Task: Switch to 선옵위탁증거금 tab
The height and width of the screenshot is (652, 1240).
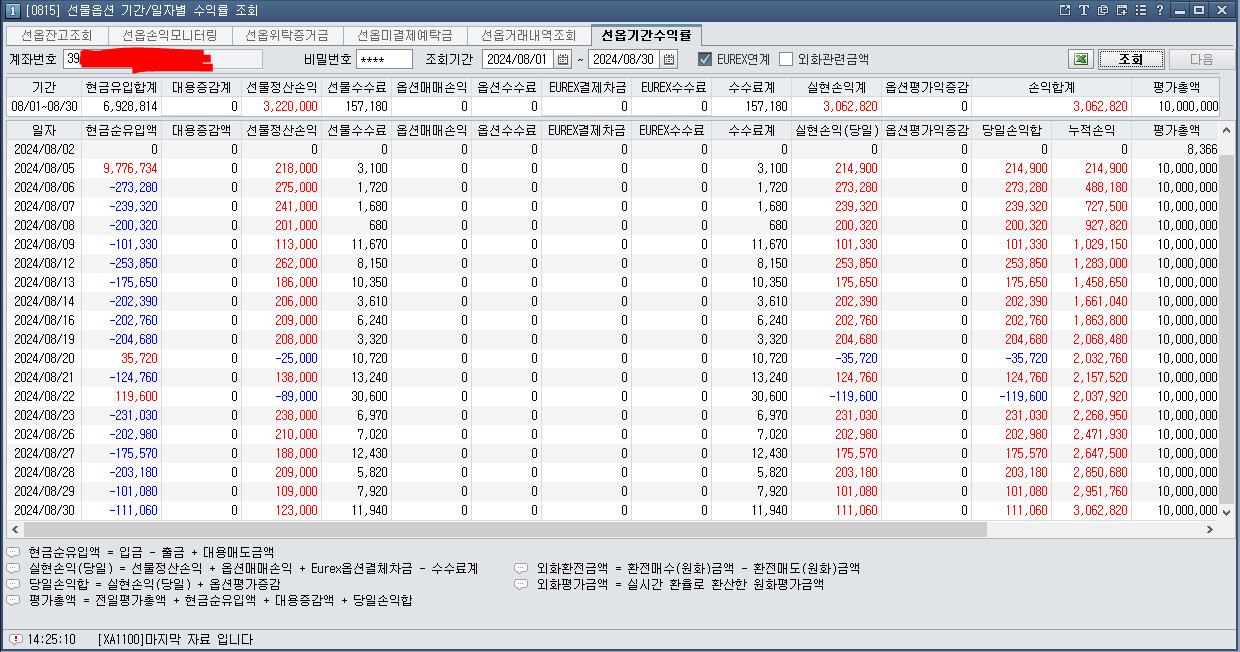Action: (x=286, y=35)
